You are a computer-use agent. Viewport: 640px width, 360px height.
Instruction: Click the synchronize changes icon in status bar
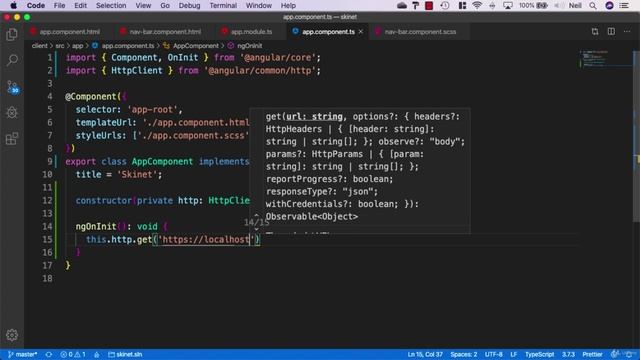[x=49, y=354]
